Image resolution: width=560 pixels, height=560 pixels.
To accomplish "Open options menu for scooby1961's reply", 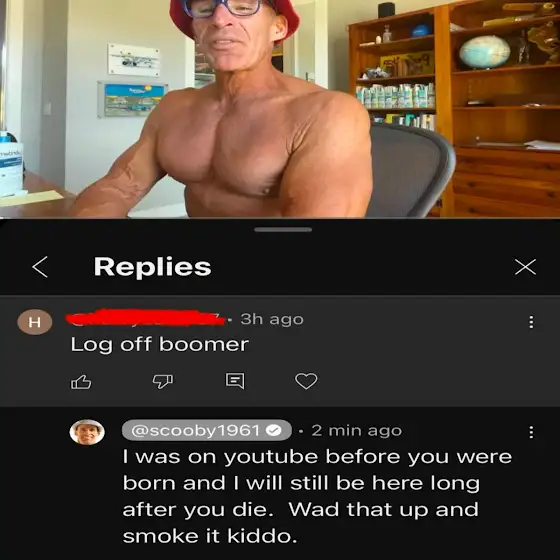I will (x=531, y=432).
